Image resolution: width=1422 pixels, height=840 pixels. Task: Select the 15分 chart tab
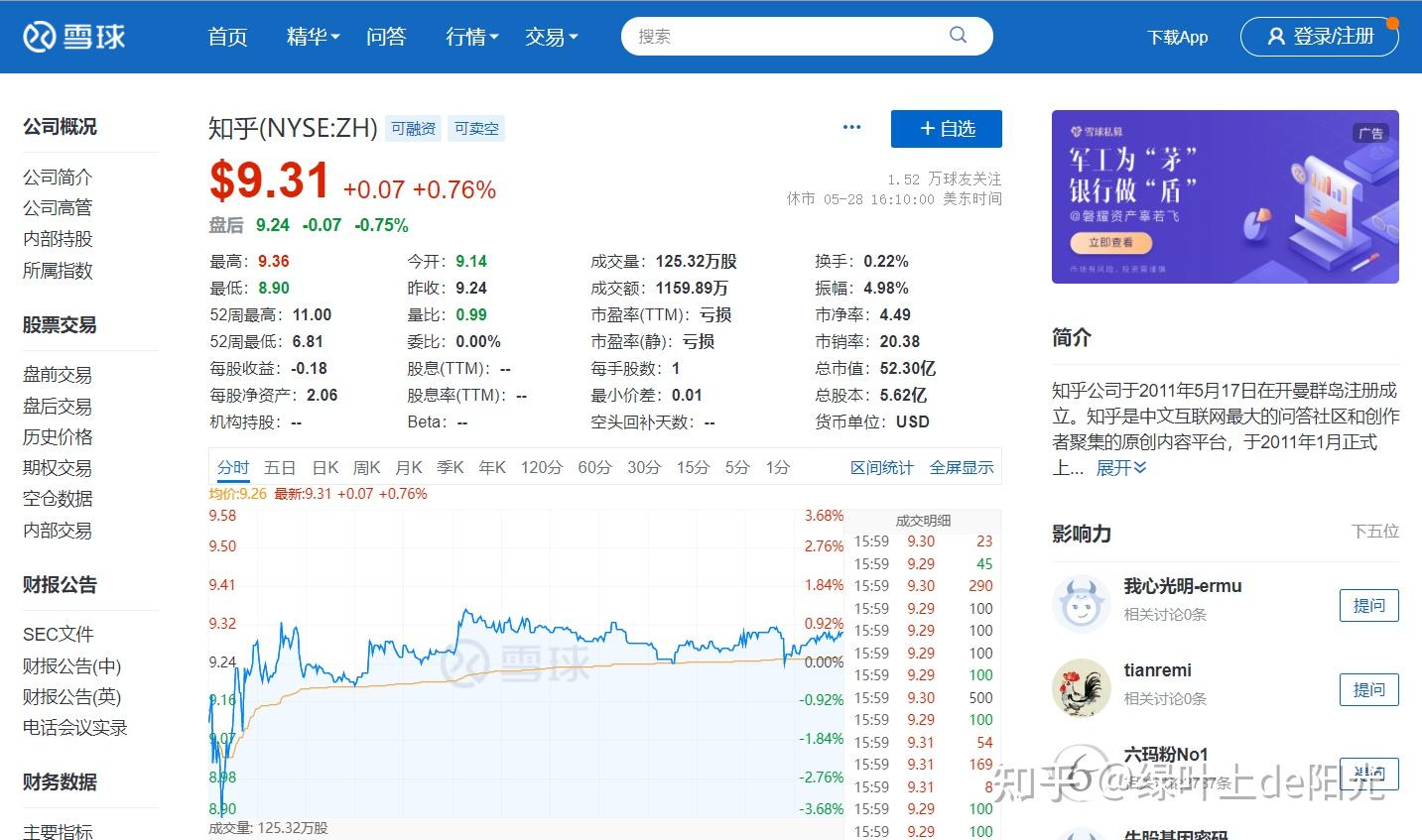(x=693, y=467)
